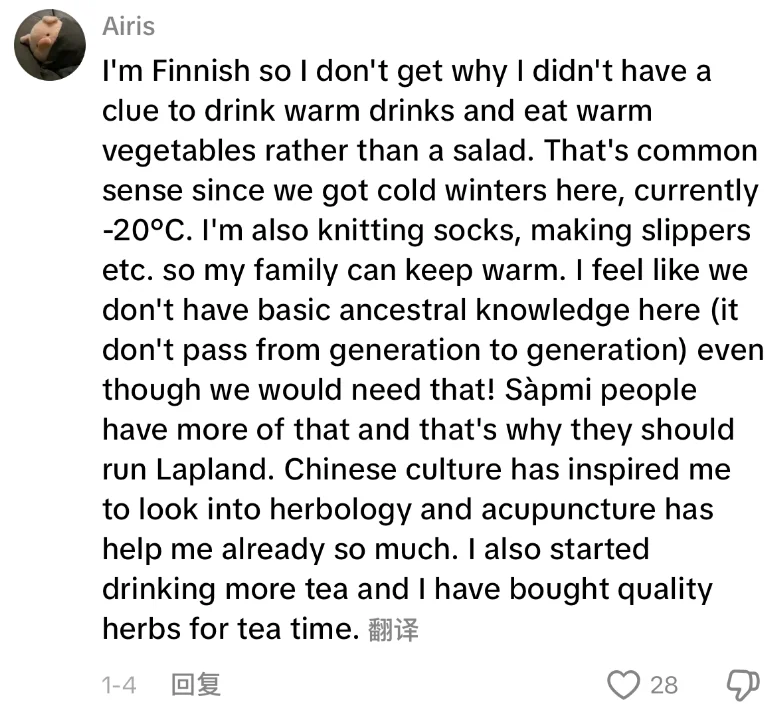
Task: Open the Airis username profile link
Action: tap(129, 25)
